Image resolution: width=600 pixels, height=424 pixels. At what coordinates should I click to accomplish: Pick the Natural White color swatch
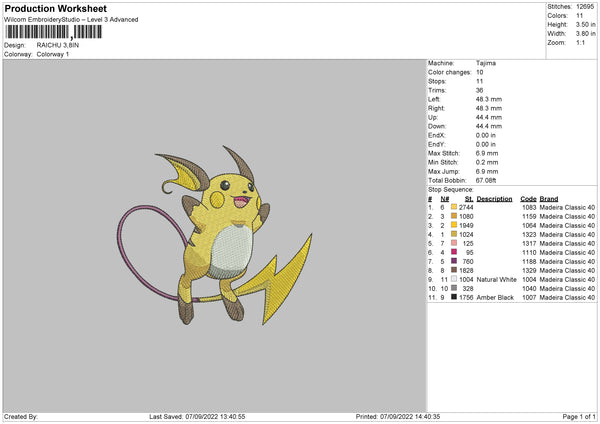[454, 279]
